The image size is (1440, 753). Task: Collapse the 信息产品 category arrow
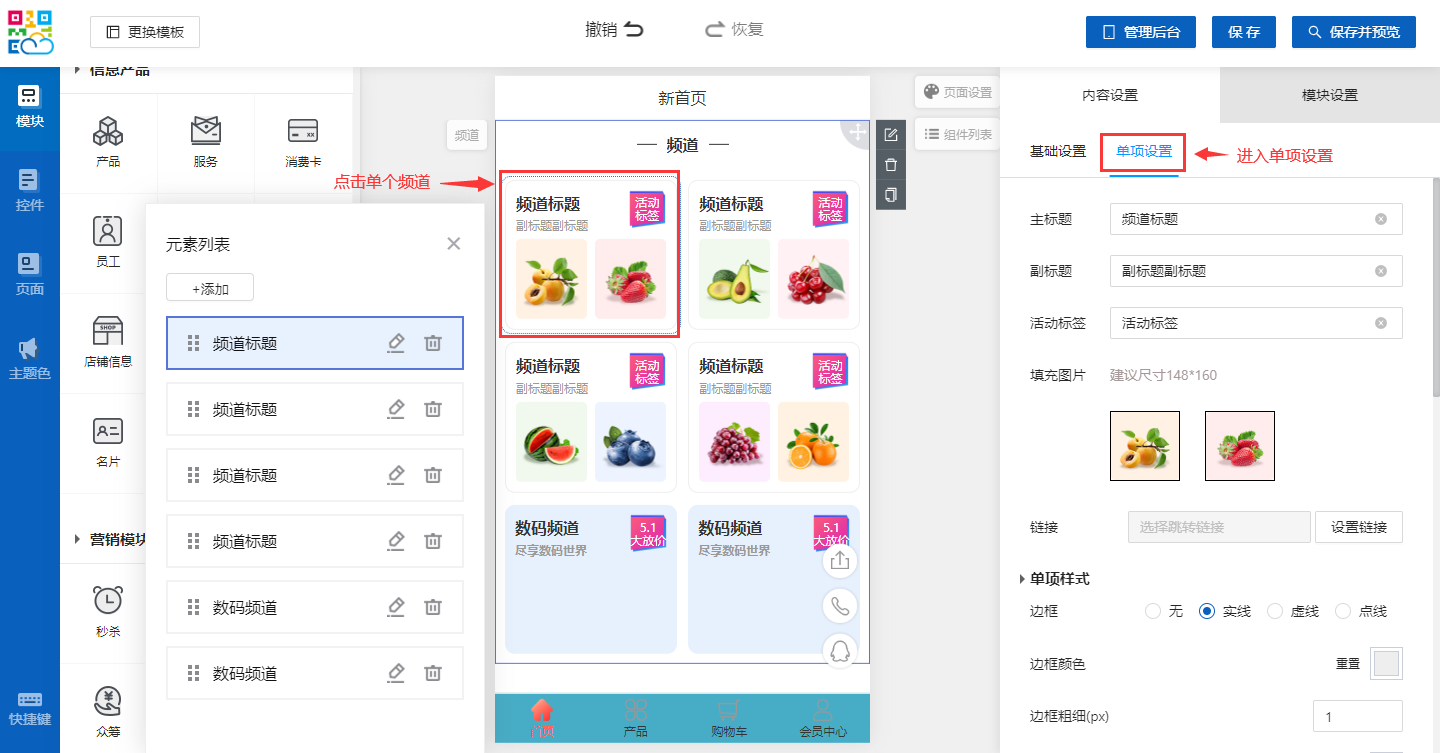[78, 70]
